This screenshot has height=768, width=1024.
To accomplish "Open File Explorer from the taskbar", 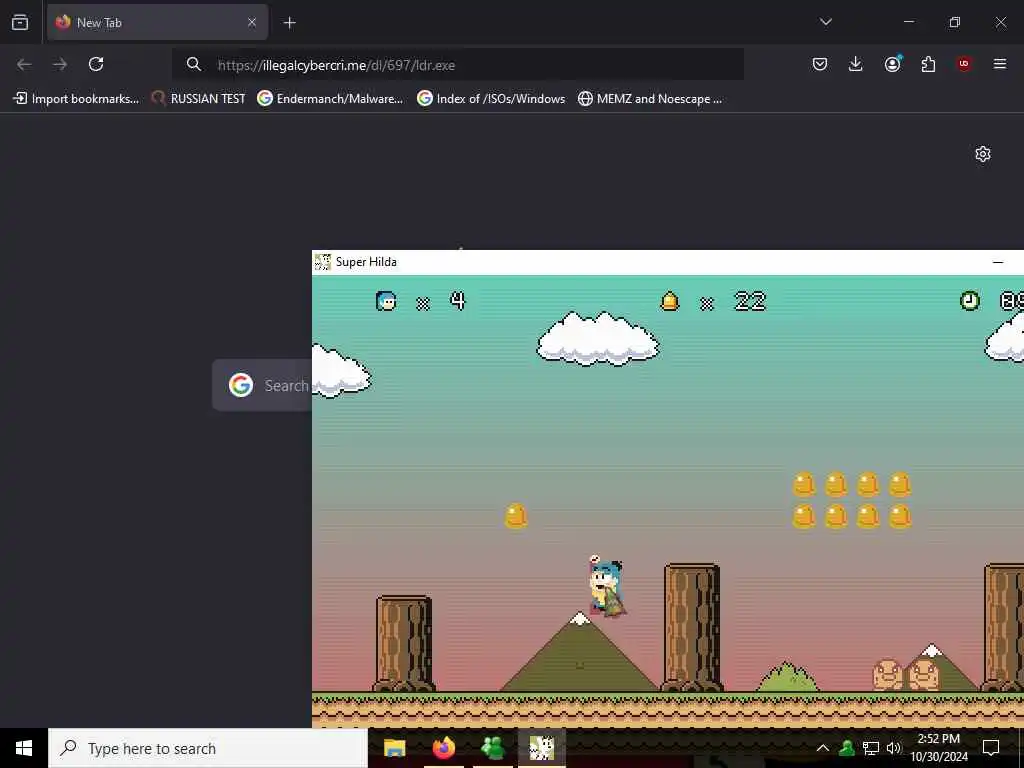I will coord(394,748).
